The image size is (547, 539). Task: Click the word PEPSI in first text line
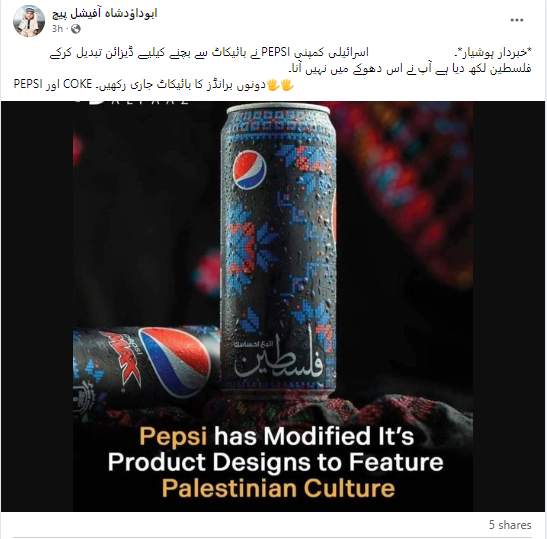click(x=275, y=53)
